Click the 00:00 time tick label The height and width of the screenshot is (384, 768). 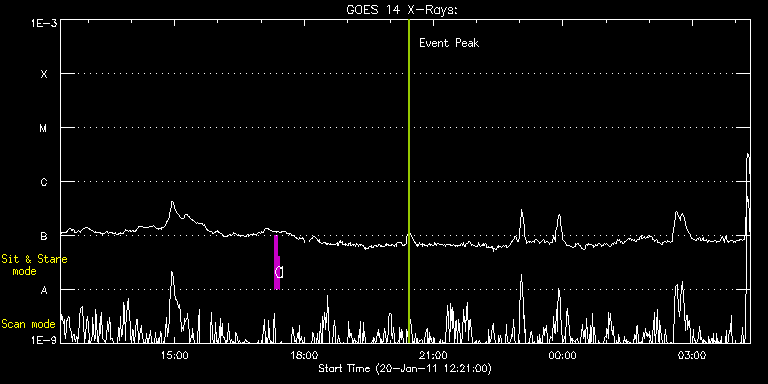point(562,355)
